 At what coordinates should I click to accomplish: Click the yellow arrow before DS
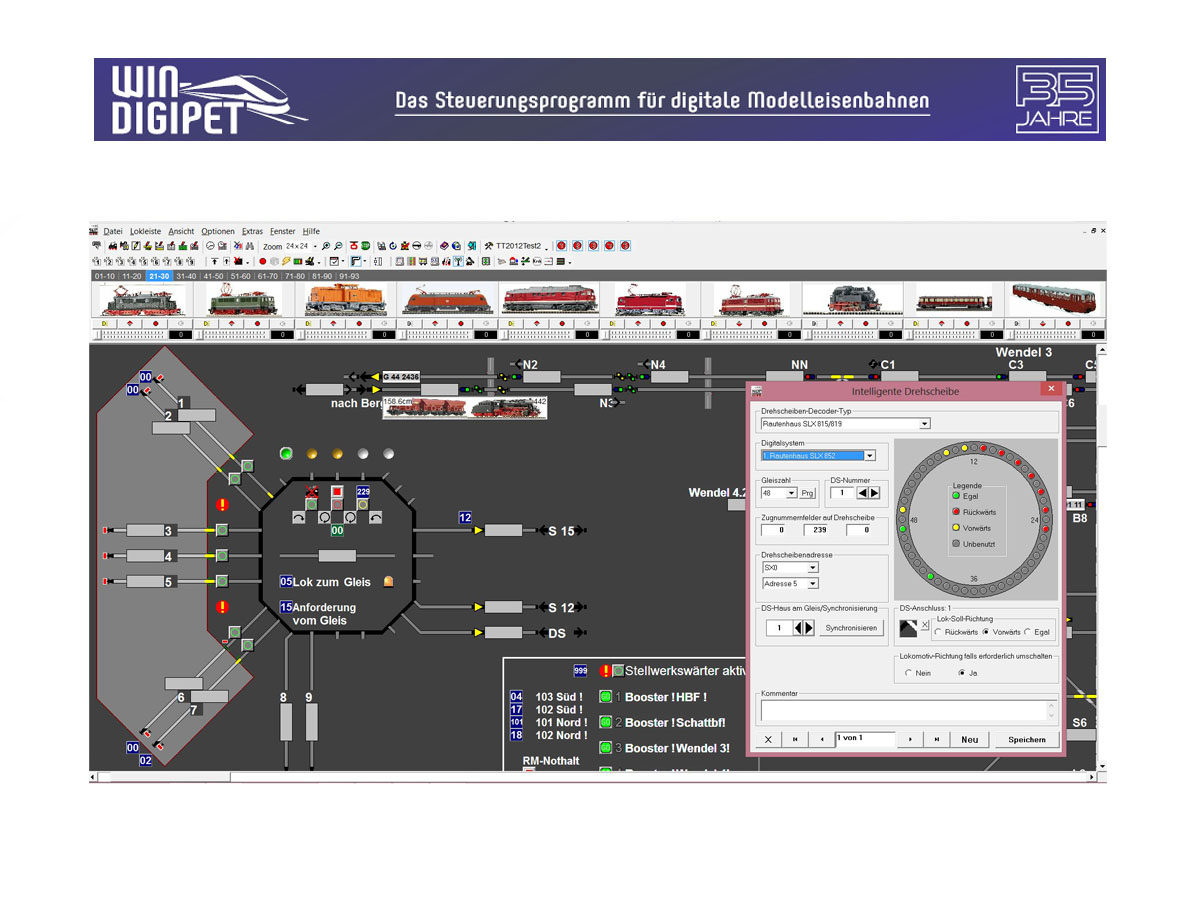[478, 632]
